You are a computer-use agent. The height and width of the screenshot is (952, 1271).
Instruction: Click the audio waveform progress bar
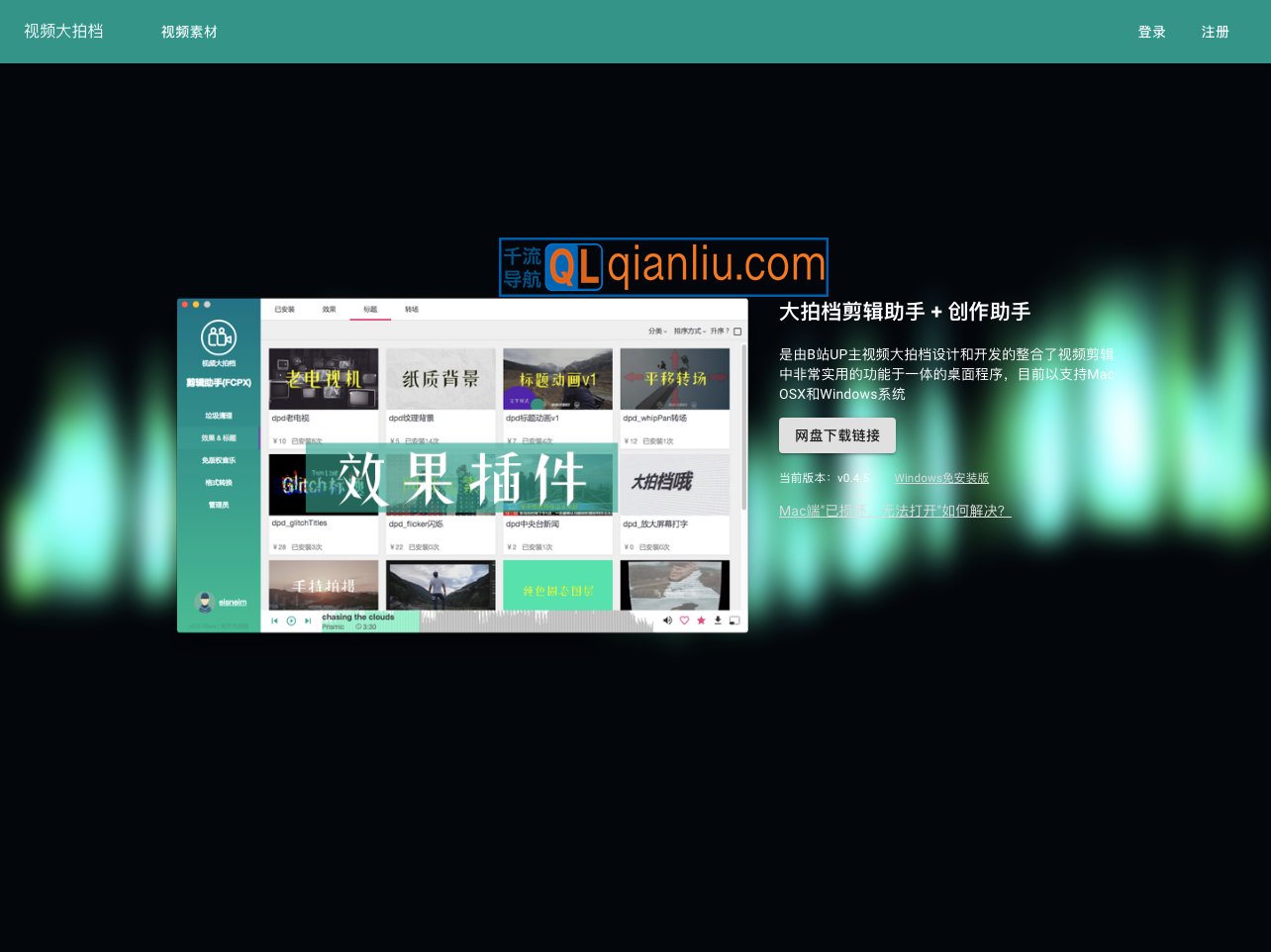(x=535, y=620)
